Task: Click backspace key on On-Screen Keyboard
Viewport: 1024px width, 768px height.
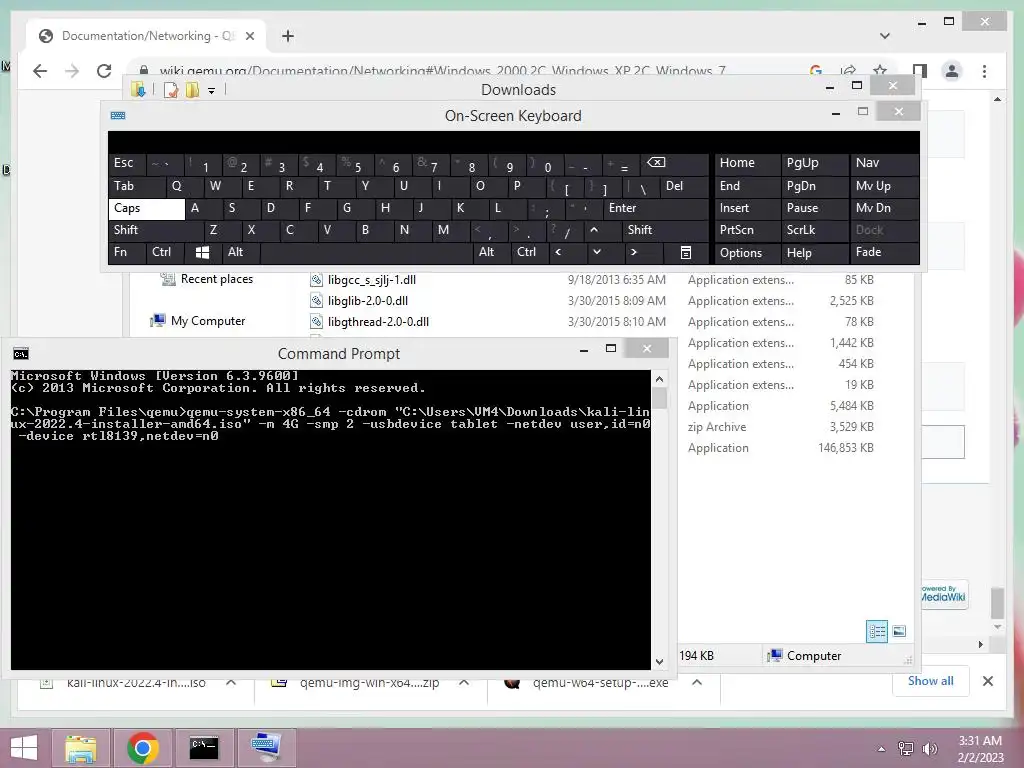Action: [673, 163]
